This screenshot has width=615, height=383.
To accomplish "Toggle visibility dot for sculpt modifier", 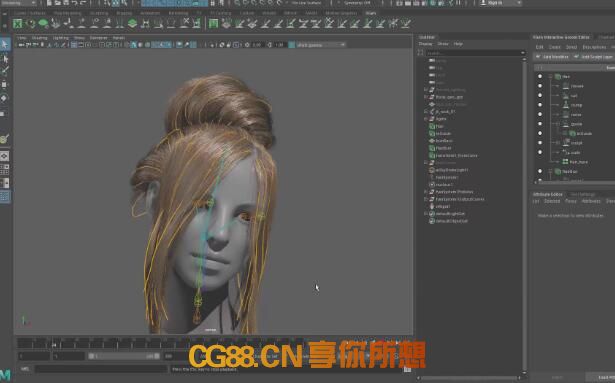I will coord(540,143).
